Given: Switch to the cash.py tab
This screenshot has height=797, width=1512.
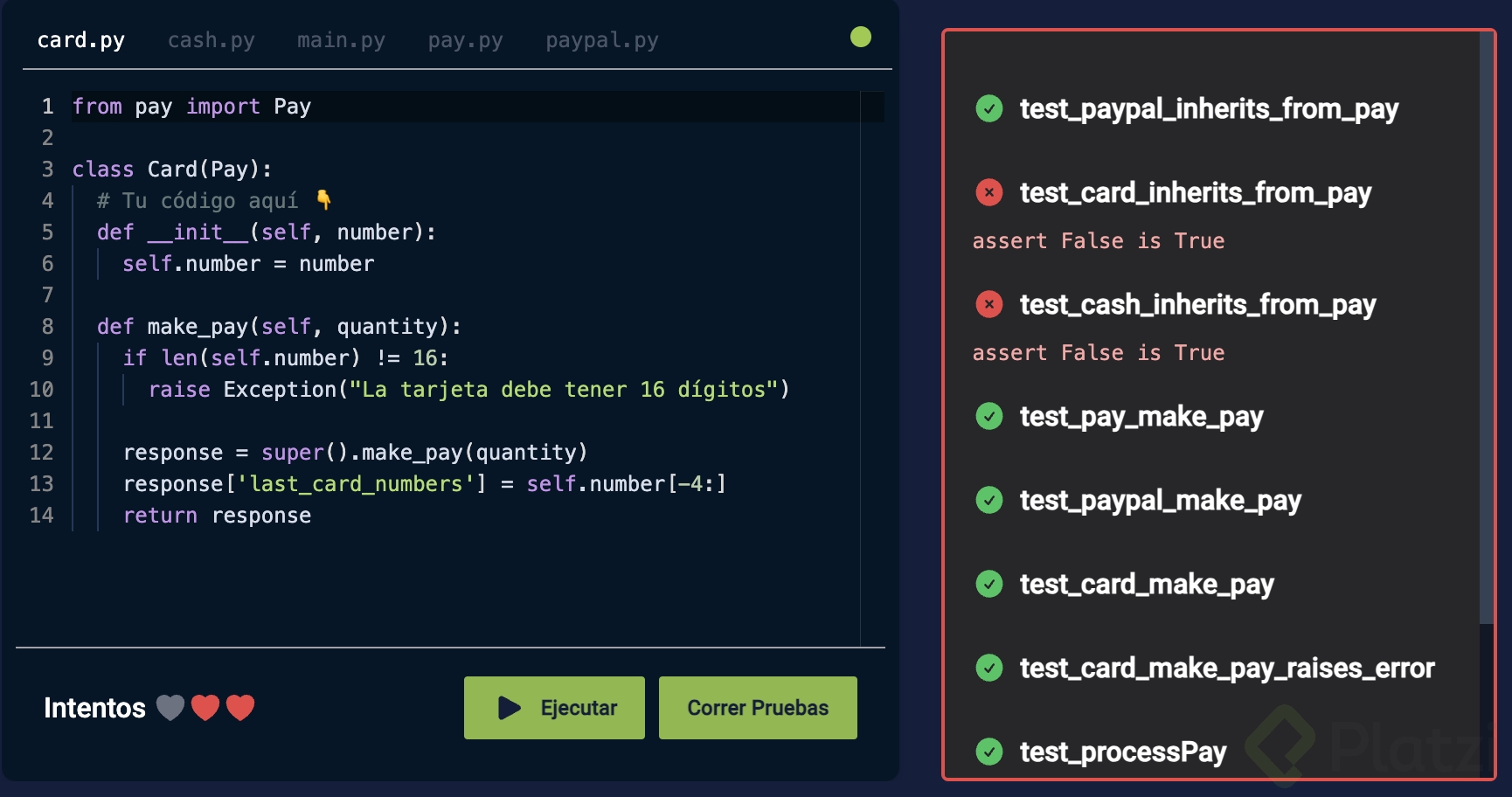Looking at the screenshot, I should click(212, 40).
